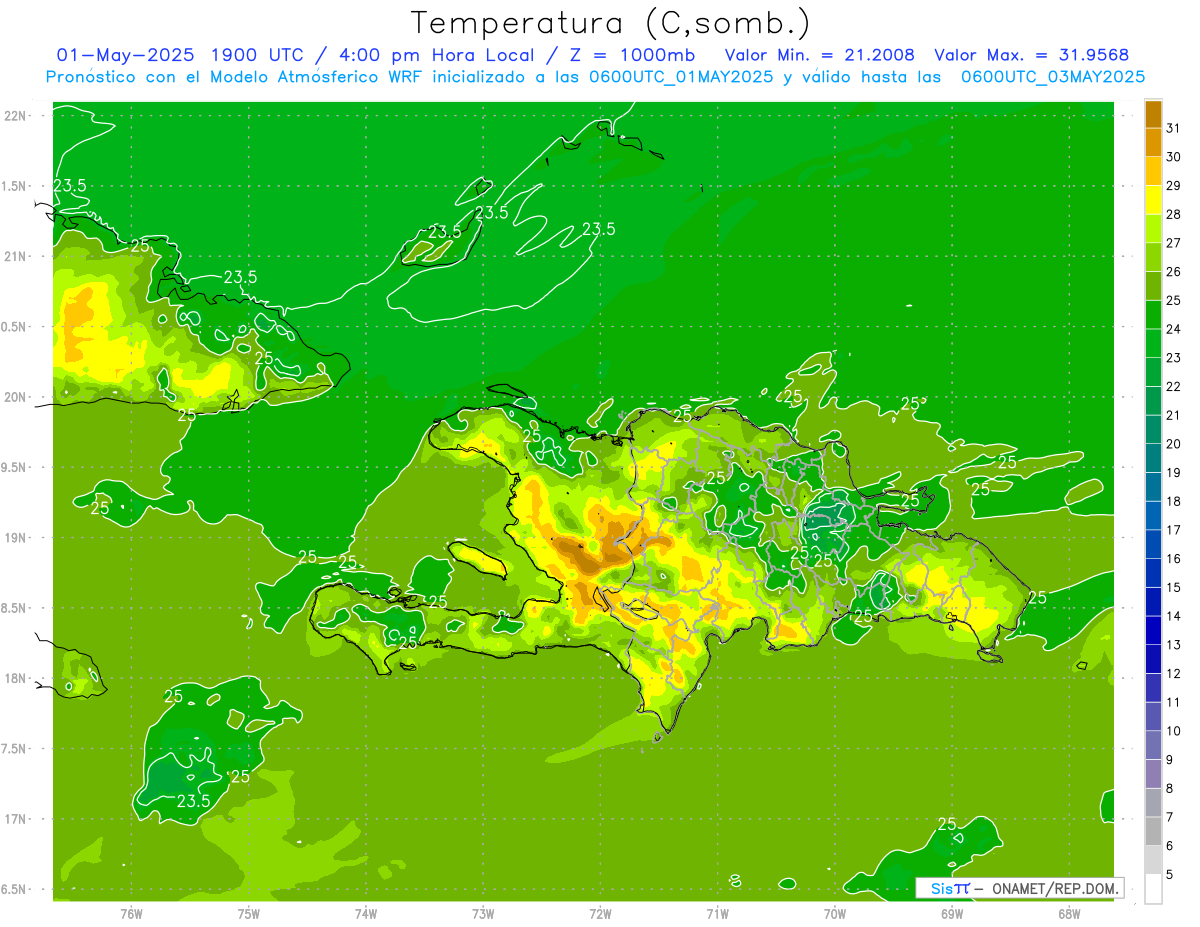1200x927 pixels.
Task: Click valid-until time "0600UTC_03MAY2025"
Action: [x=1053, y=77]
